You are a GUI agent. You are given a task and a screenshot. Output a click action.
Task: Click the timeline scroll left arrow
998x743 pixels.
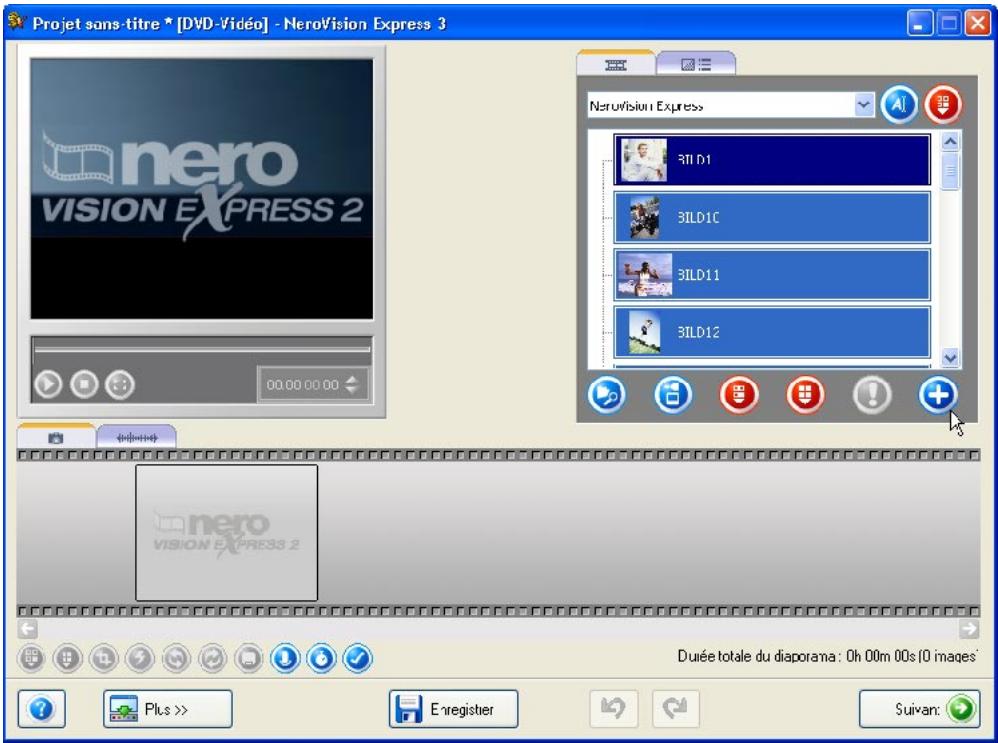(x=28, y=629)
